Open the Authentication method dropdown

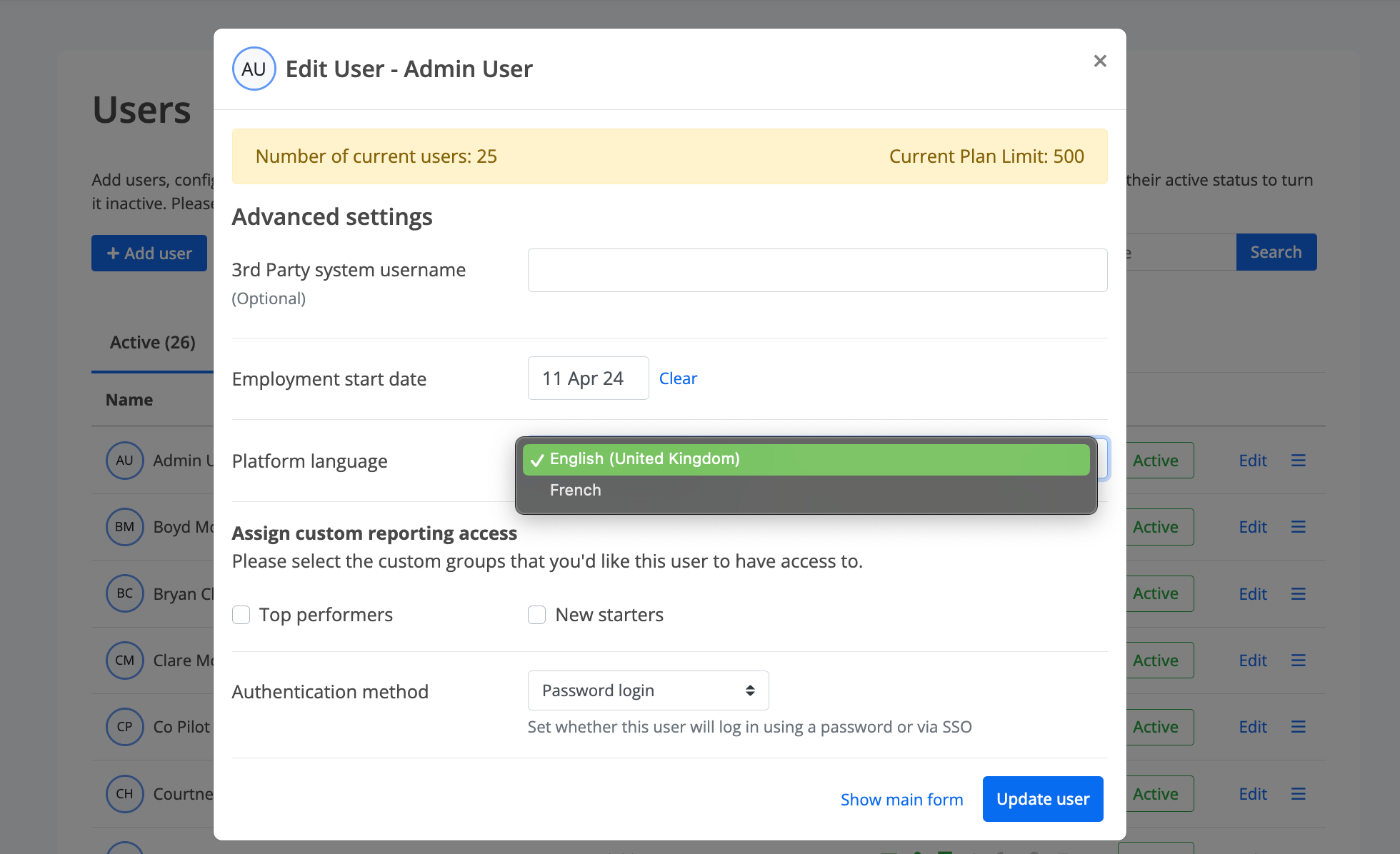click(648, 690)
